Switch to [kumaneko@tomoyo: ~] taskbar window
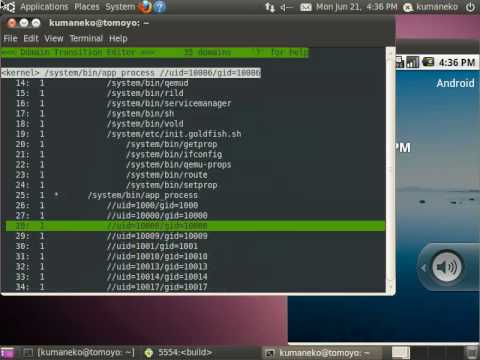The image size is (480, 360). pyautogui.click(x=79, y=353)
